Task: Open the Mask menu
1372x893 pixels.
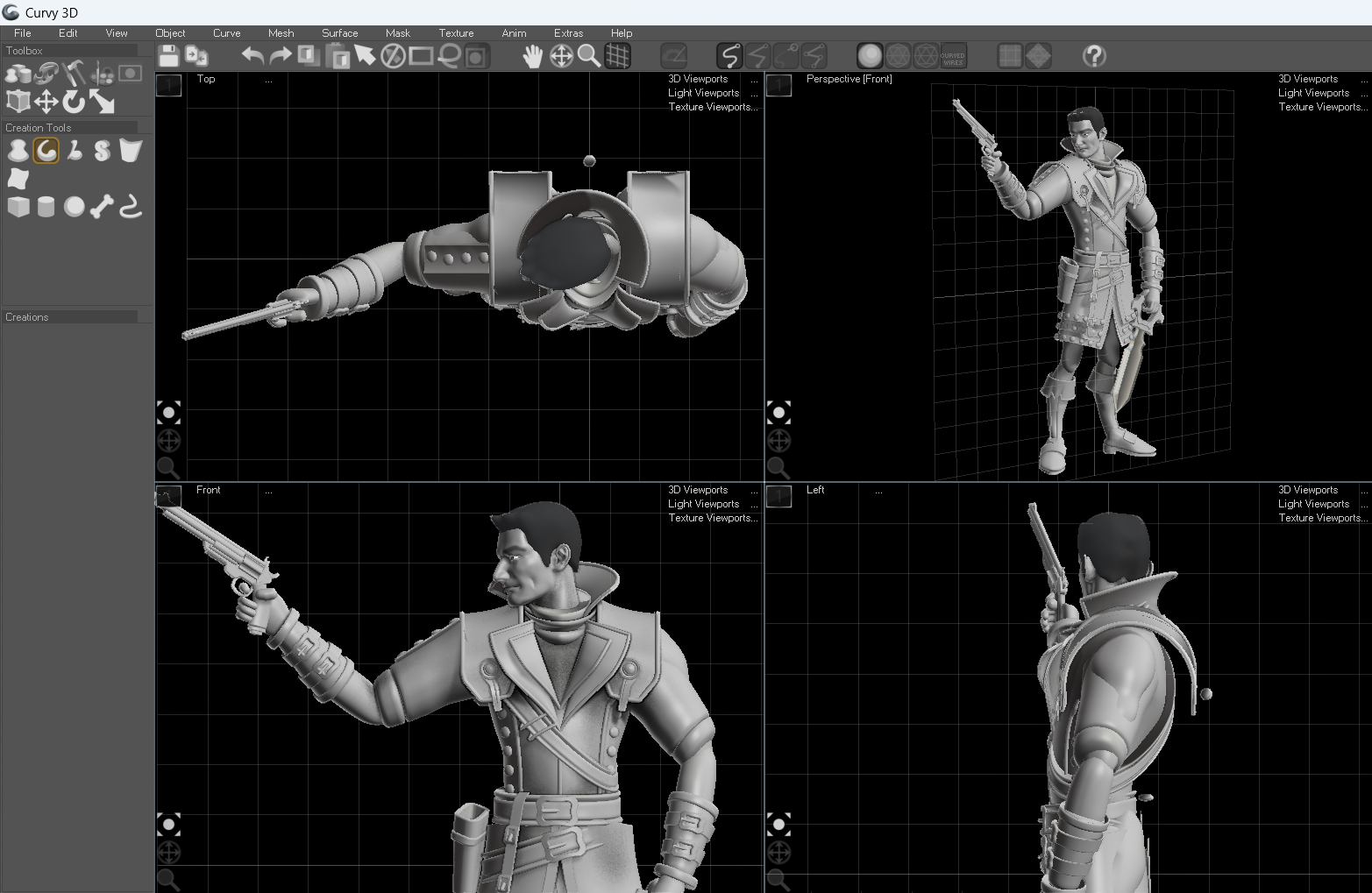Action: pos(398,33)
